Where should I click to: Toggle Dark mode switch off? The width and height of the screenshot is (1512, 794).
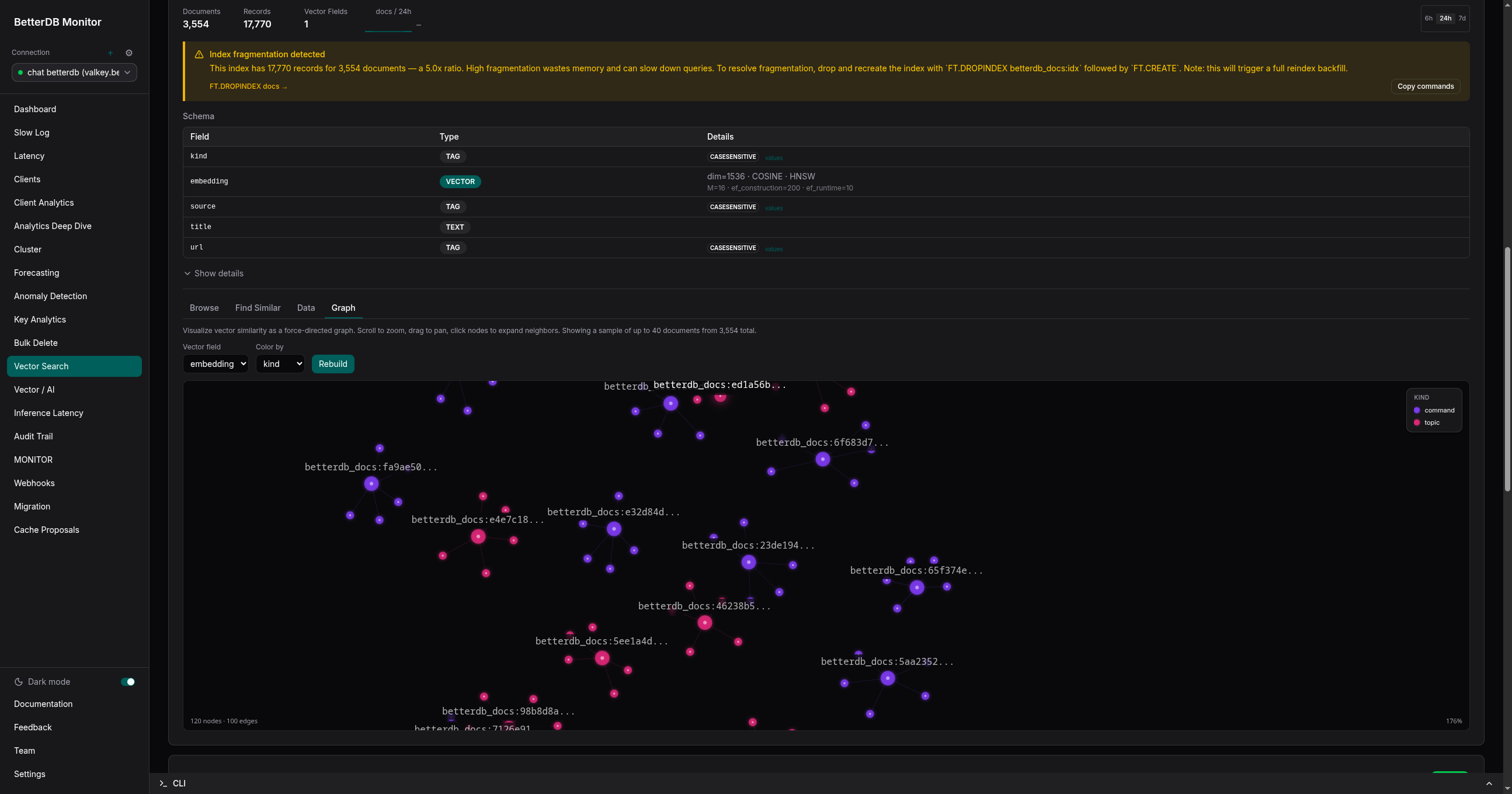pos(128,682)
